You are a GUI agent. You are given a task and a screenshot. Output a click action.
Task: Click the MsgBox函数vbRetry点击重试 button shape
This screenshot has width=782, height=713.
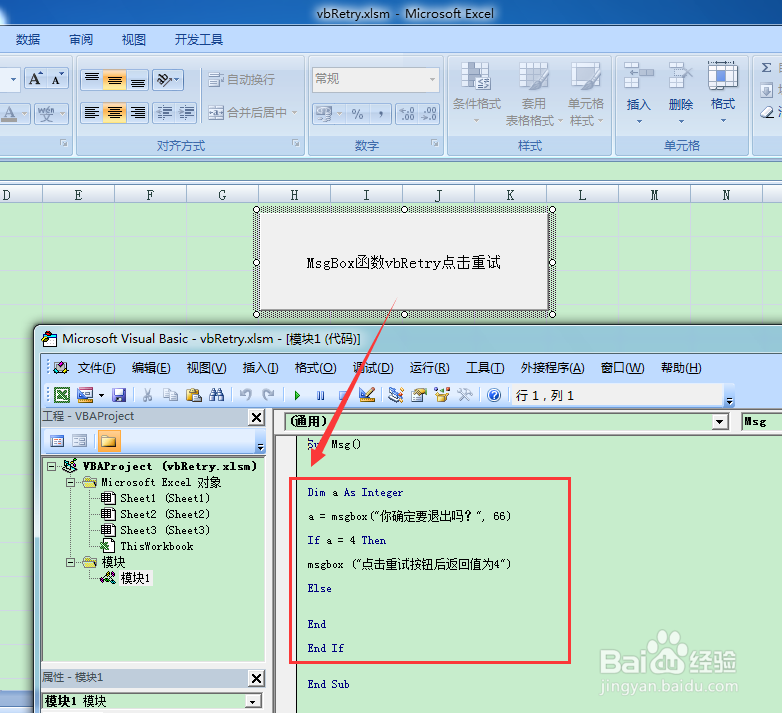tap(404, 262)
